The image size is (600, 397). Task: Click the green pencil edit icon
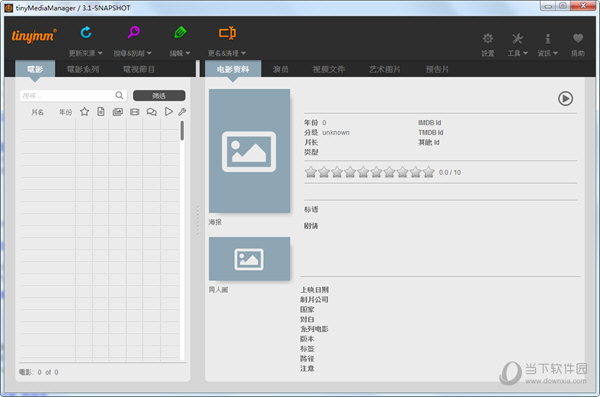coord(180,33)
